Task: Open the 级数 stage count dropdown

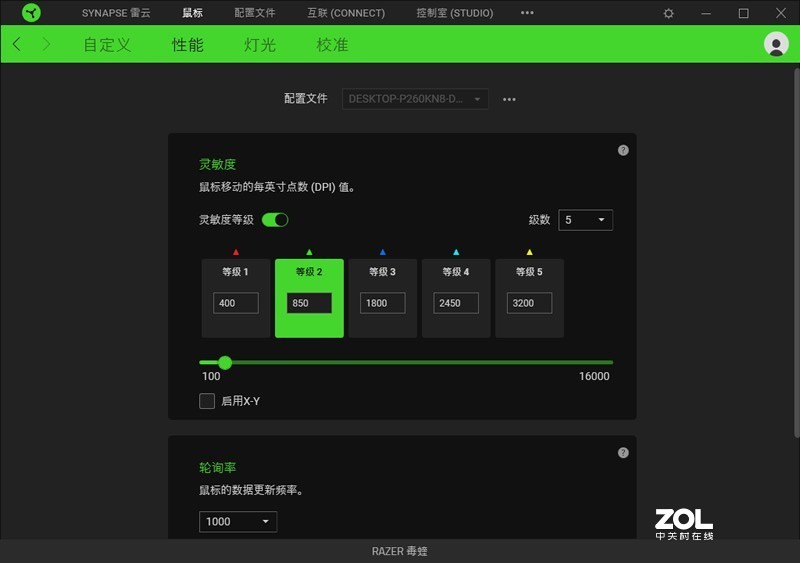Action: (585, 220)
